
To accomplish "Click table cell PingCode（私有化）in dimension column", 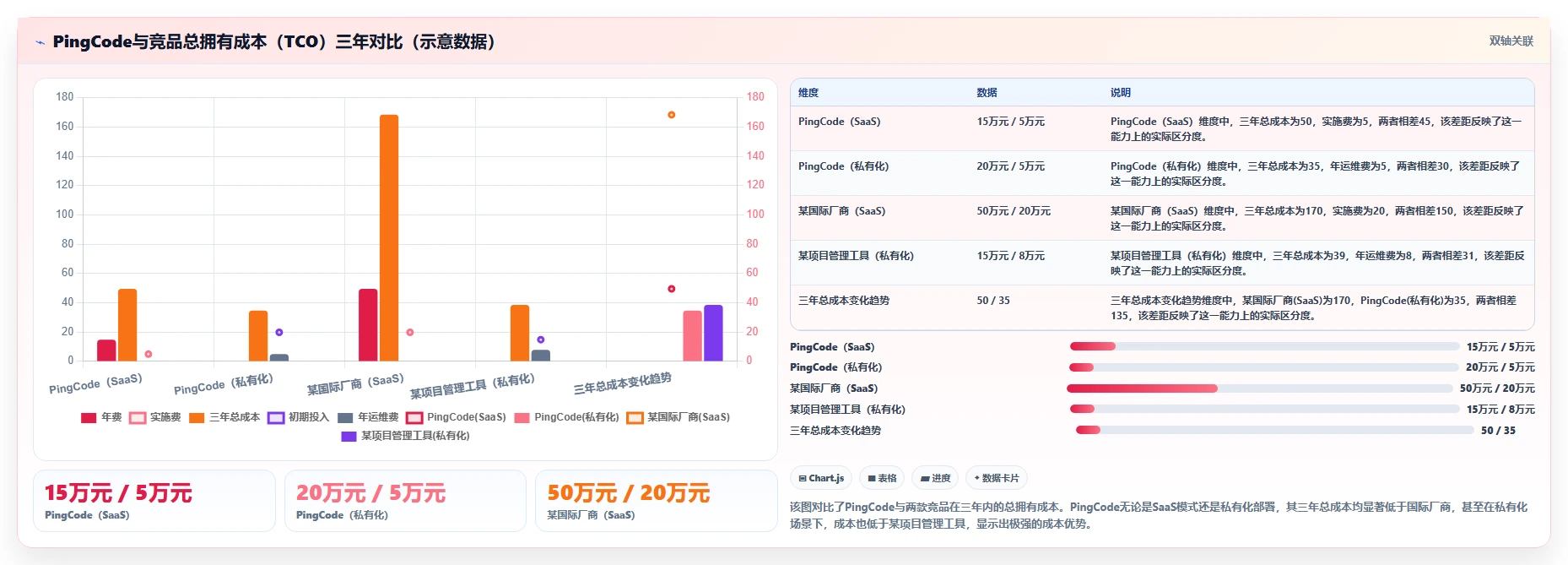I will click(843, 166).
